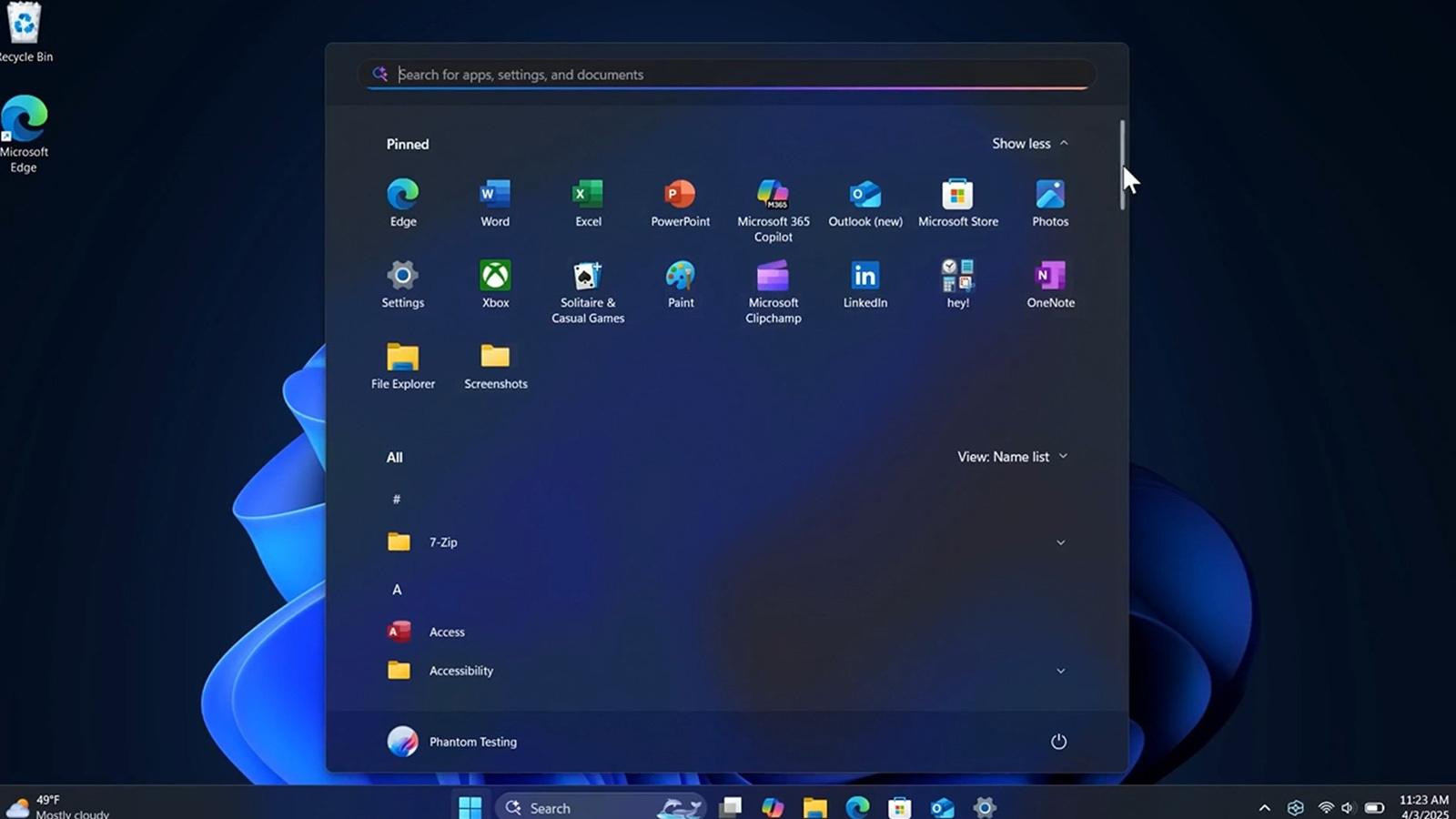This screenshot has height=819, width=1456.
Task: Click the taskbar Search box
Action: coord(601,807)
